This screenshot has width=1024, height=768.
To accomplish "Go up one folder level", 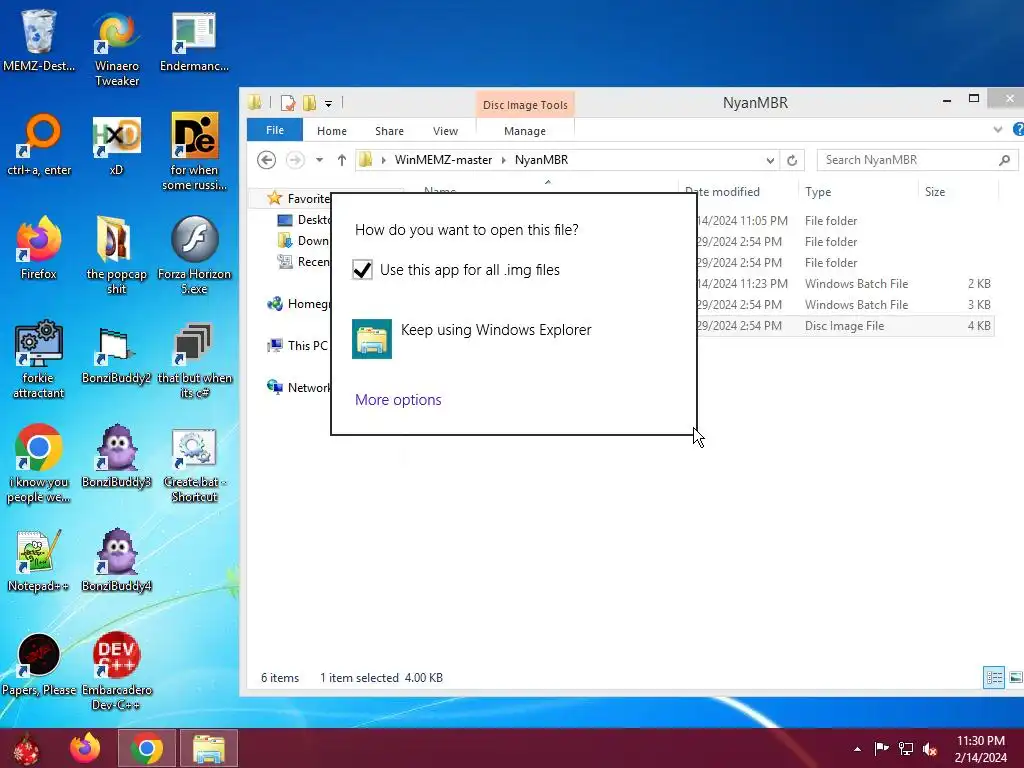I will [x=342, y=160].
